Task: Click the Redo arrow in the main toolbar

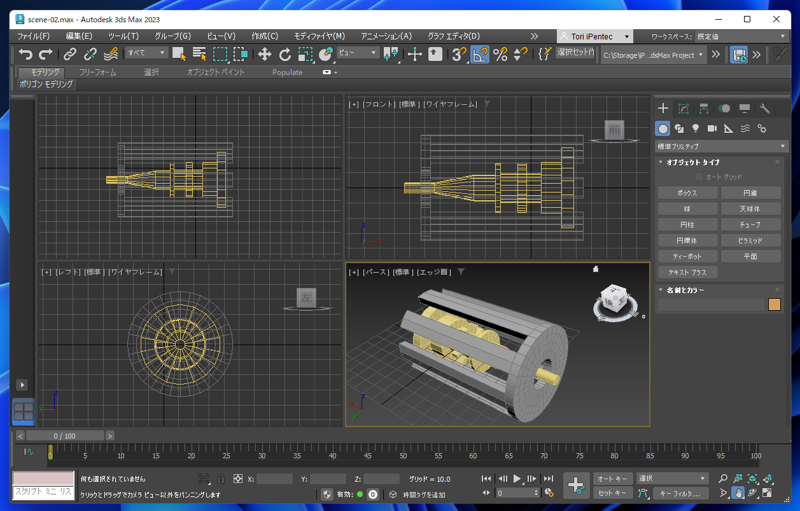Action: tap(46, 54)
